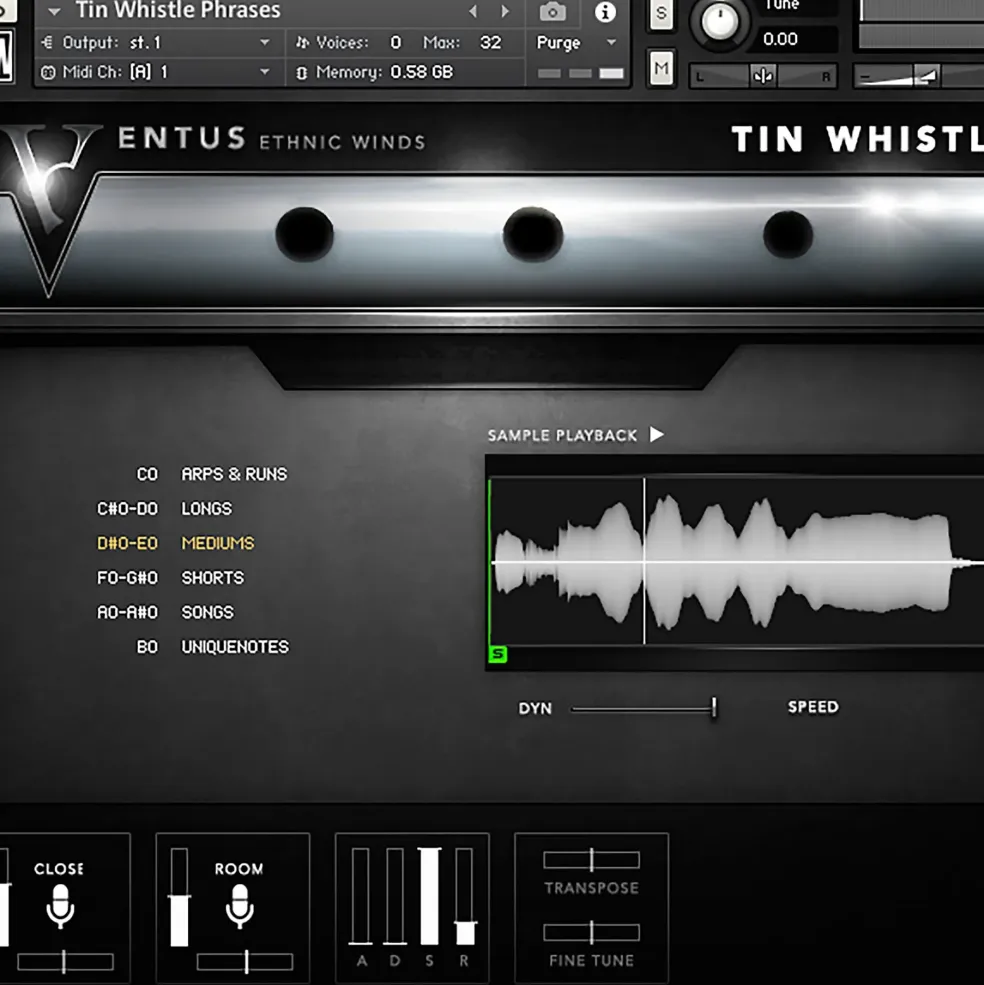The height and width of the screenshot is (985, 984).
Task: Mute the instrument with M button
Action: coord(661,68)
